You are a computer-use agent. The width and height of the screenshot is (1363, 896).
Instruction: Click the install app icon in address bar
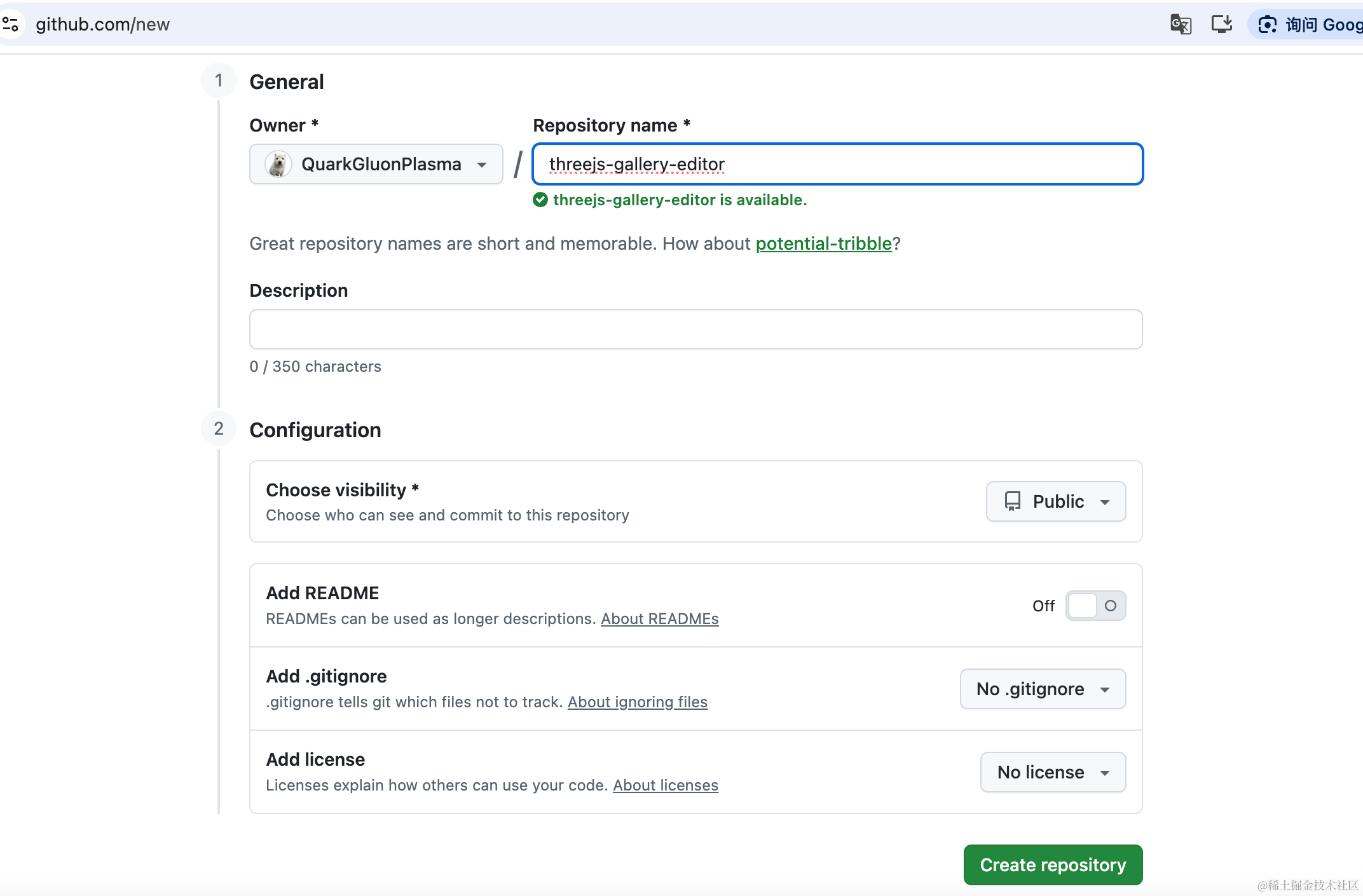[1221, 25]
